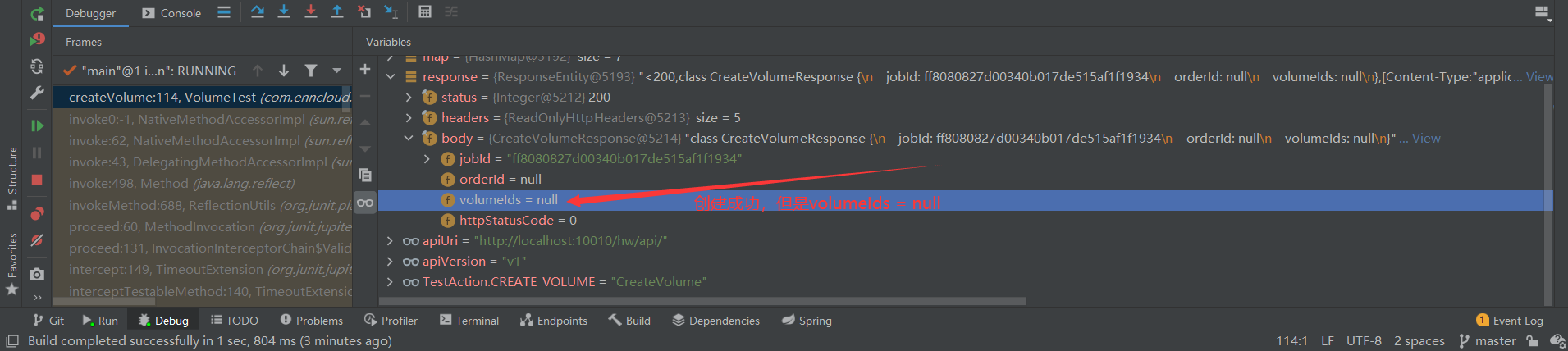Open the Dependencies tool window
1568x351 pixels.
(716, 321)
